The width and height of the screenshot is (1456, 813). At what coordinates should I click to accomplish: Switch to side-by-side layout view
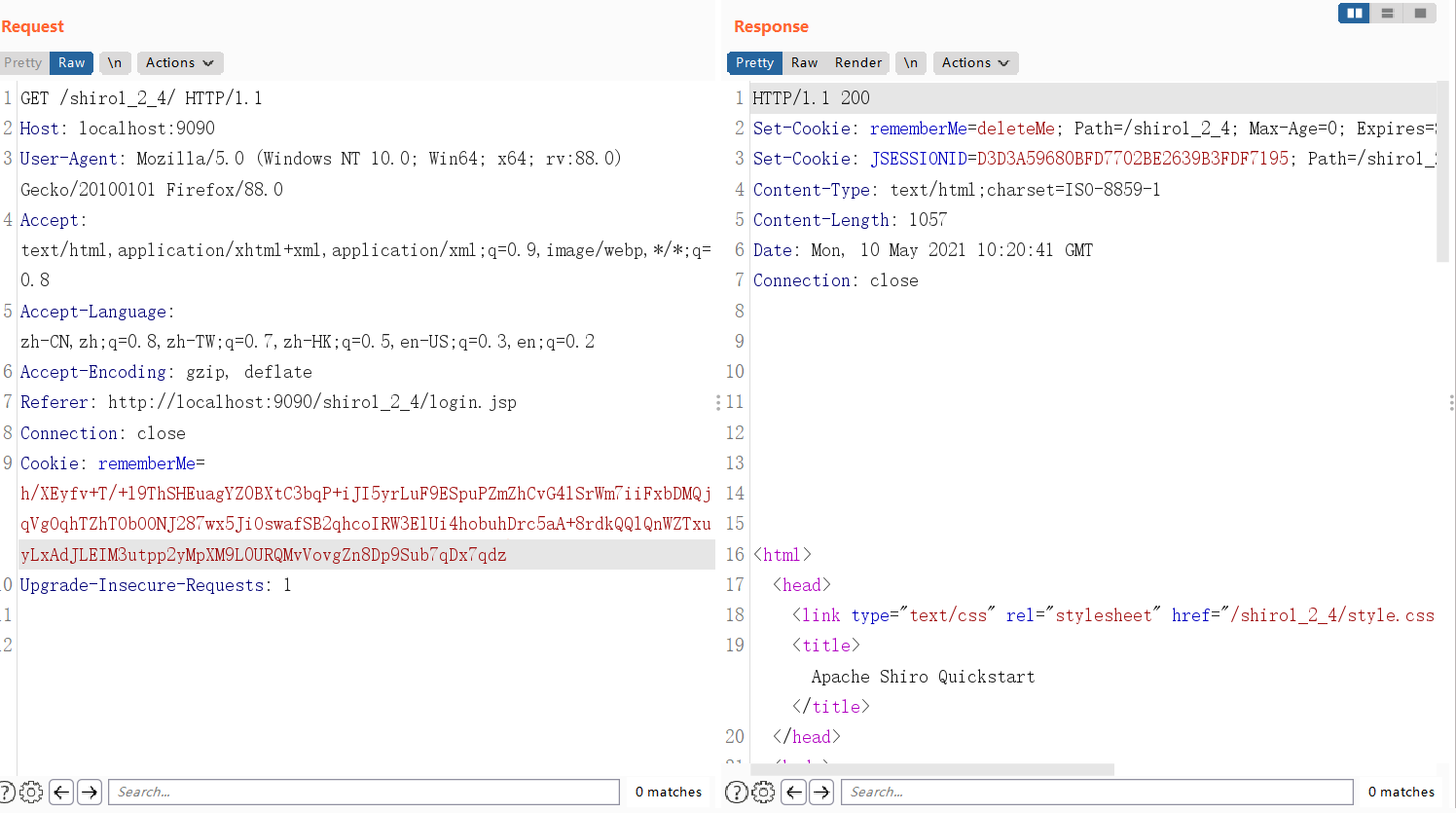[x=1354, y=13]
